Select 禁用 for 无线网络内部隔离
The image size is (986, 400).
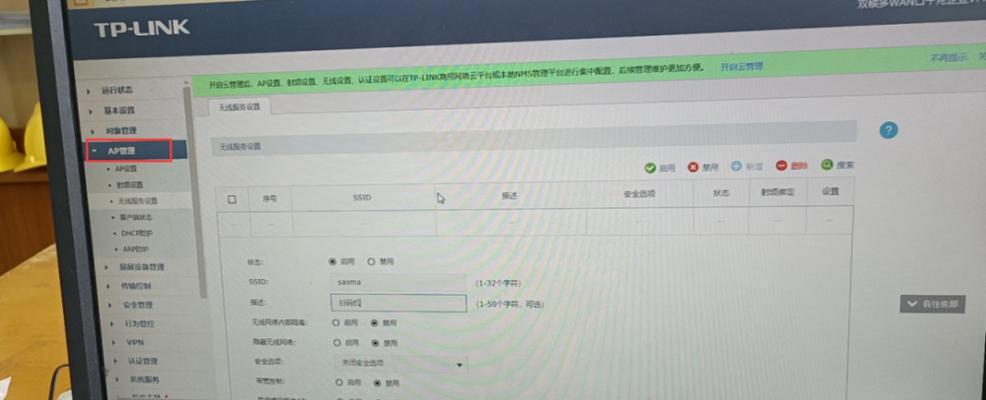click(375, 323)
